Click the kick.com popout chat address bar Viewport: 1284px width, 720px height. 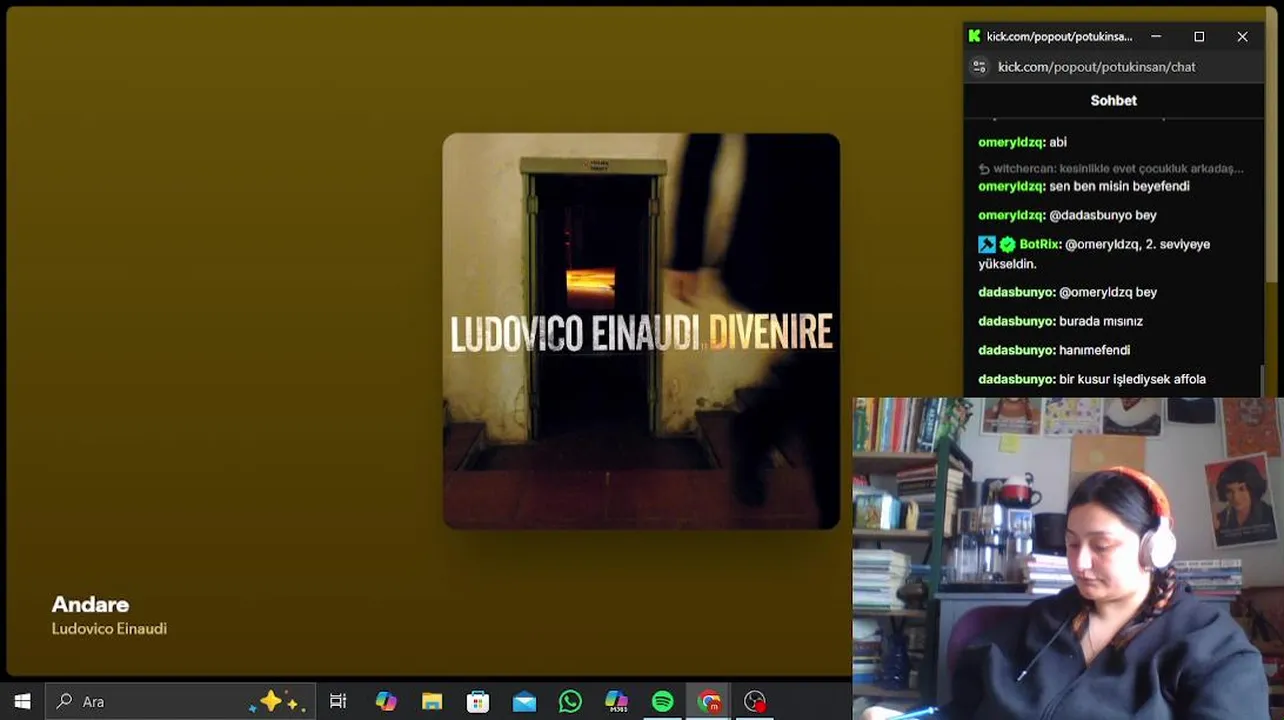(1097, 67)
